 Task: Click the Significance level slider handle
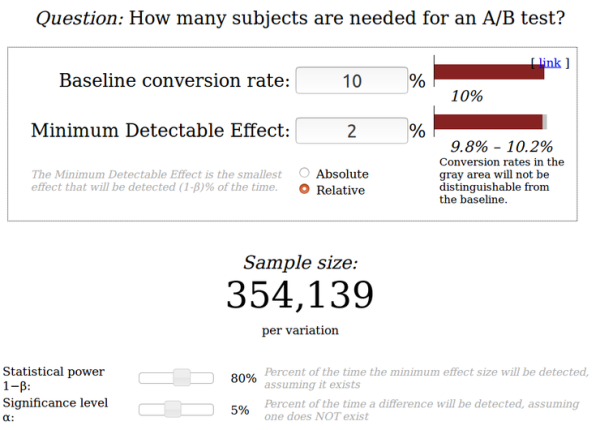172,408
